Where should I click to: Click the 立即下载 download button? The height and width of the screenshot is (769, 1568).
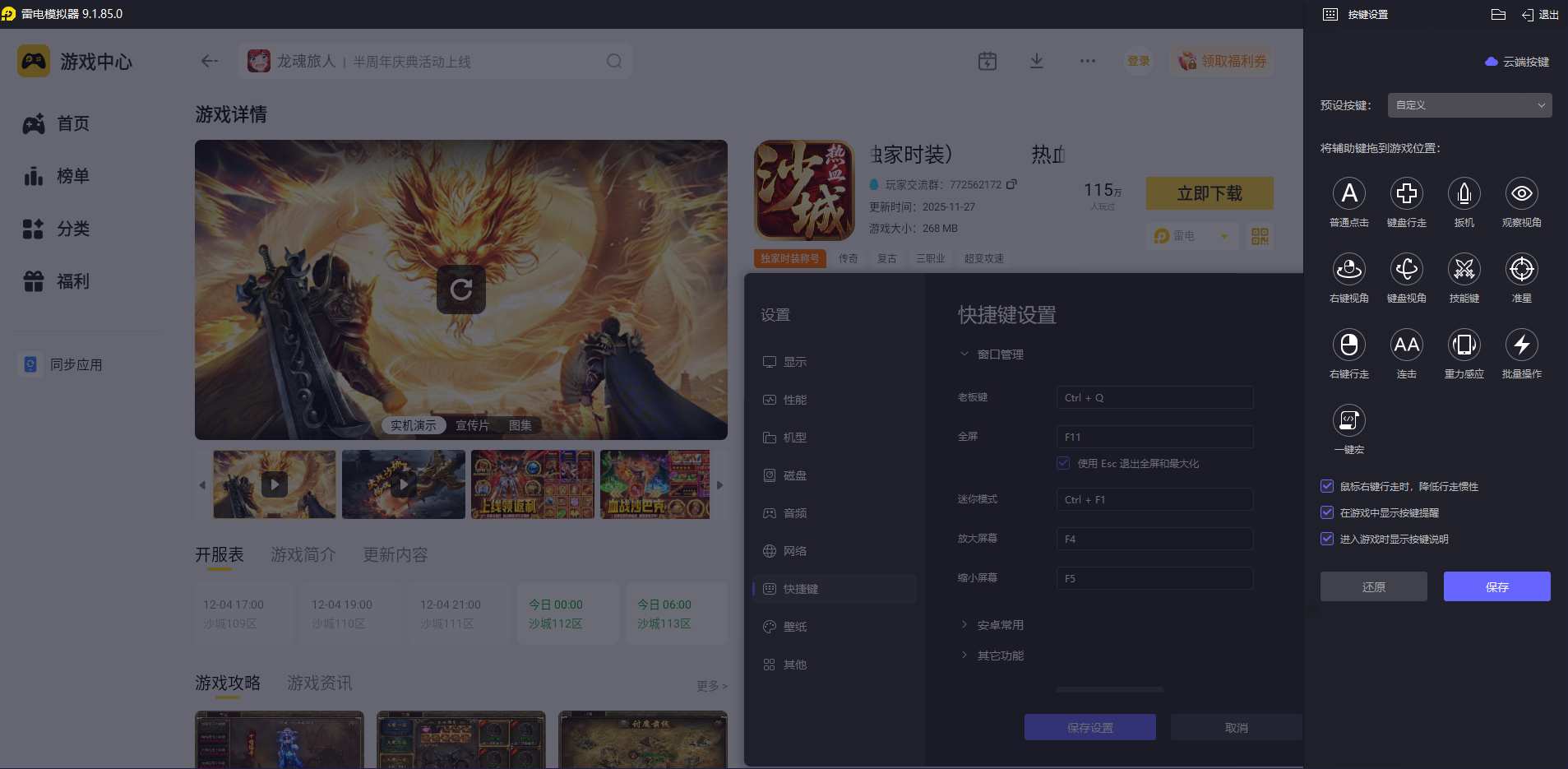pos(1209,192)
